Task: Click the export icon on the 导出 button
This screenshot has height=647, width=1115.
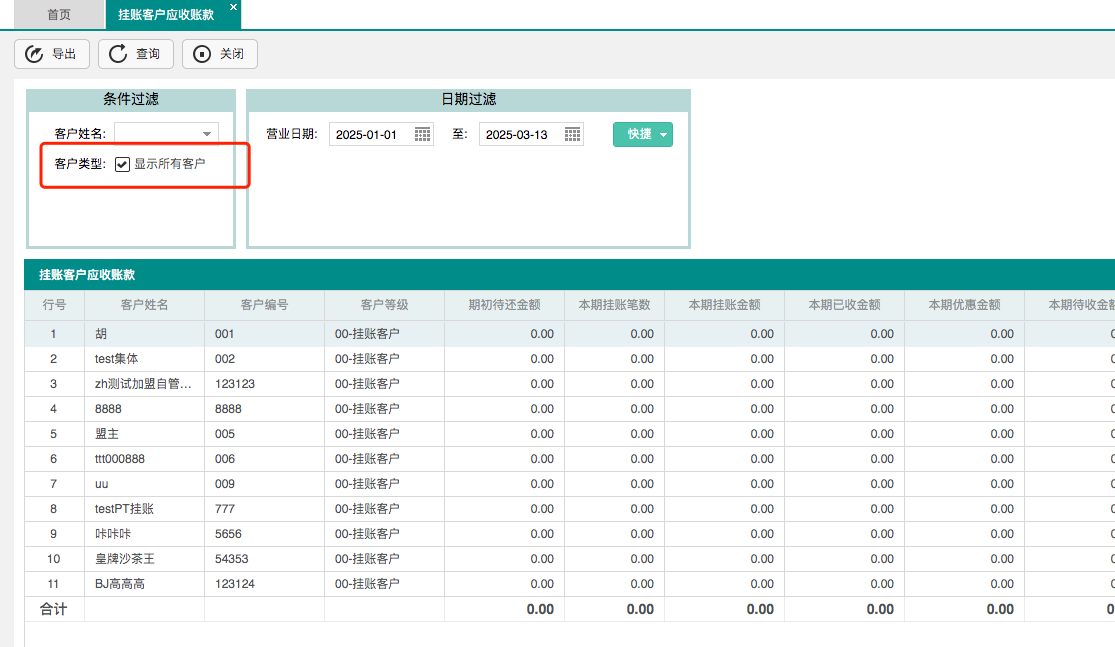Action: tap(33, 54)
